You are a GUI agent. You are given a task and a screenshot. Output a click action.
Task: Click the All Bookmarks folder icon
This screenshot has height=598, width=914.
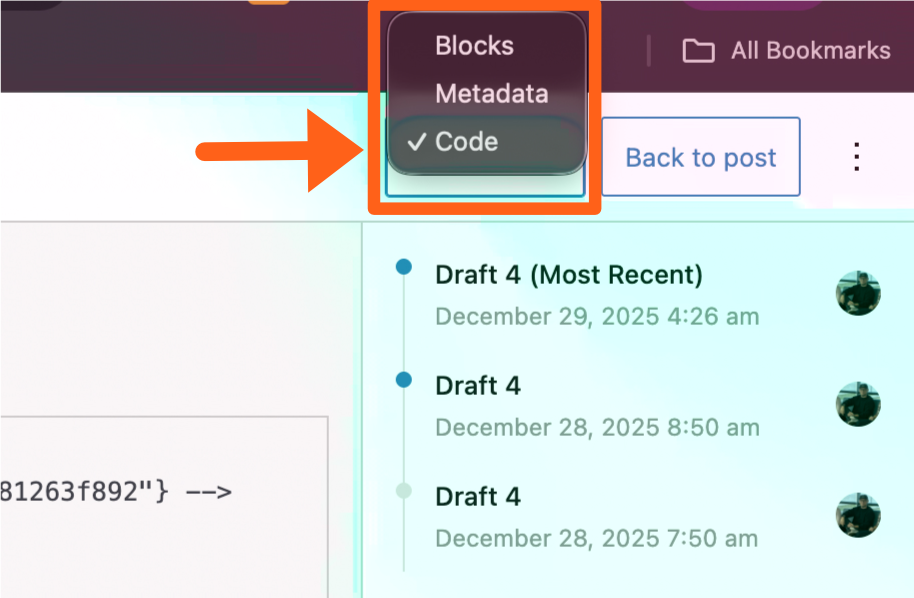(x=698, y=51)
